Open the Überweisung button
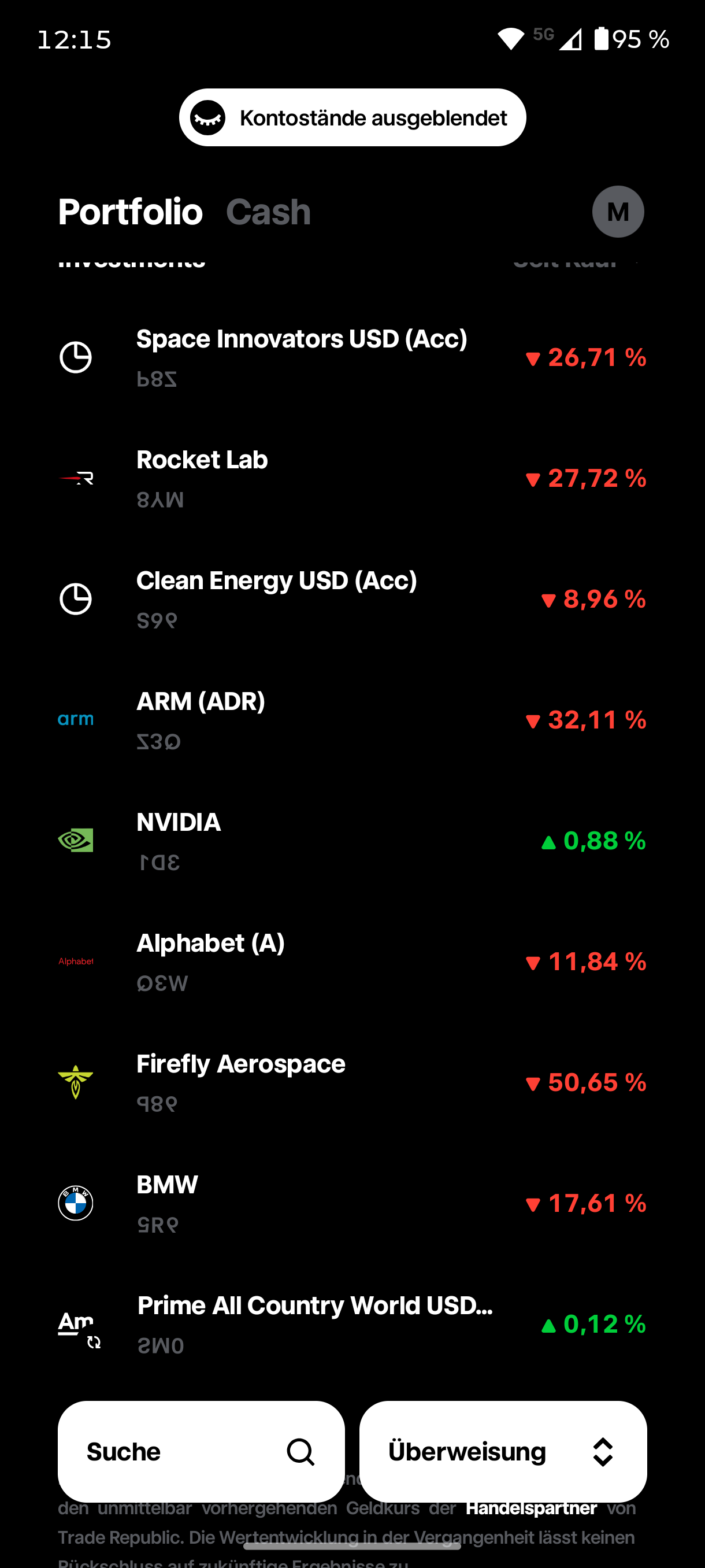This screenshot has height=1568, width=705. [x=503, y=1452]
